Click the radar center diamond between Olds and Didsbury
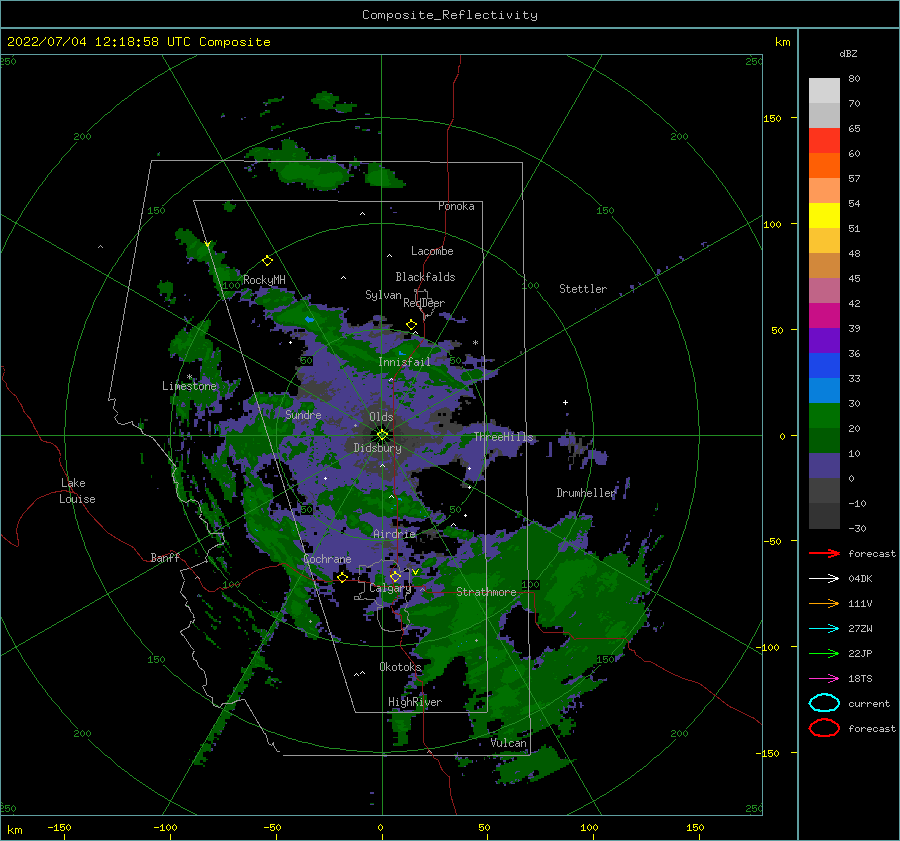Image resolution: width=900 pixels, height=841 pixels. 382,435
